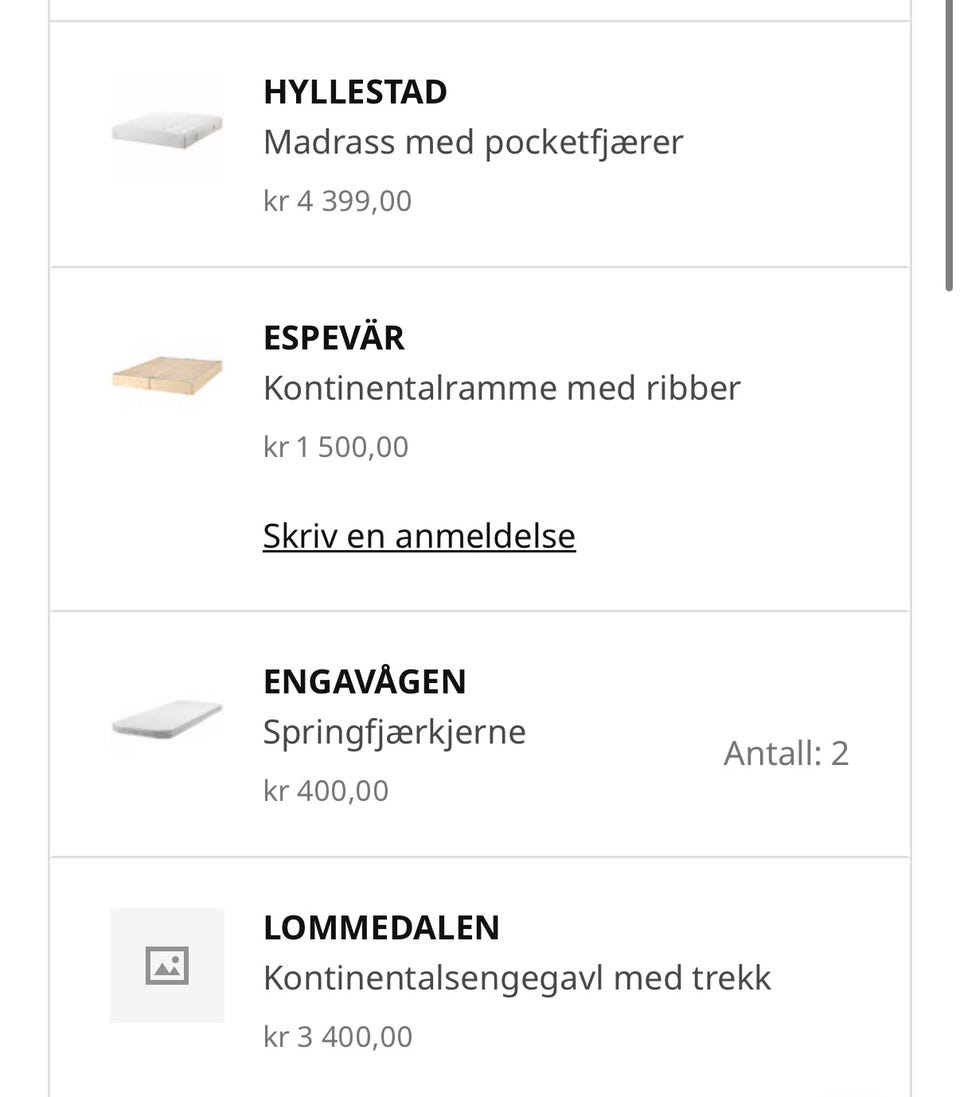Select the ESPEVÄR product title
Image resolution: width=960 pixels, height=1097 pixels.
(333, 338)
